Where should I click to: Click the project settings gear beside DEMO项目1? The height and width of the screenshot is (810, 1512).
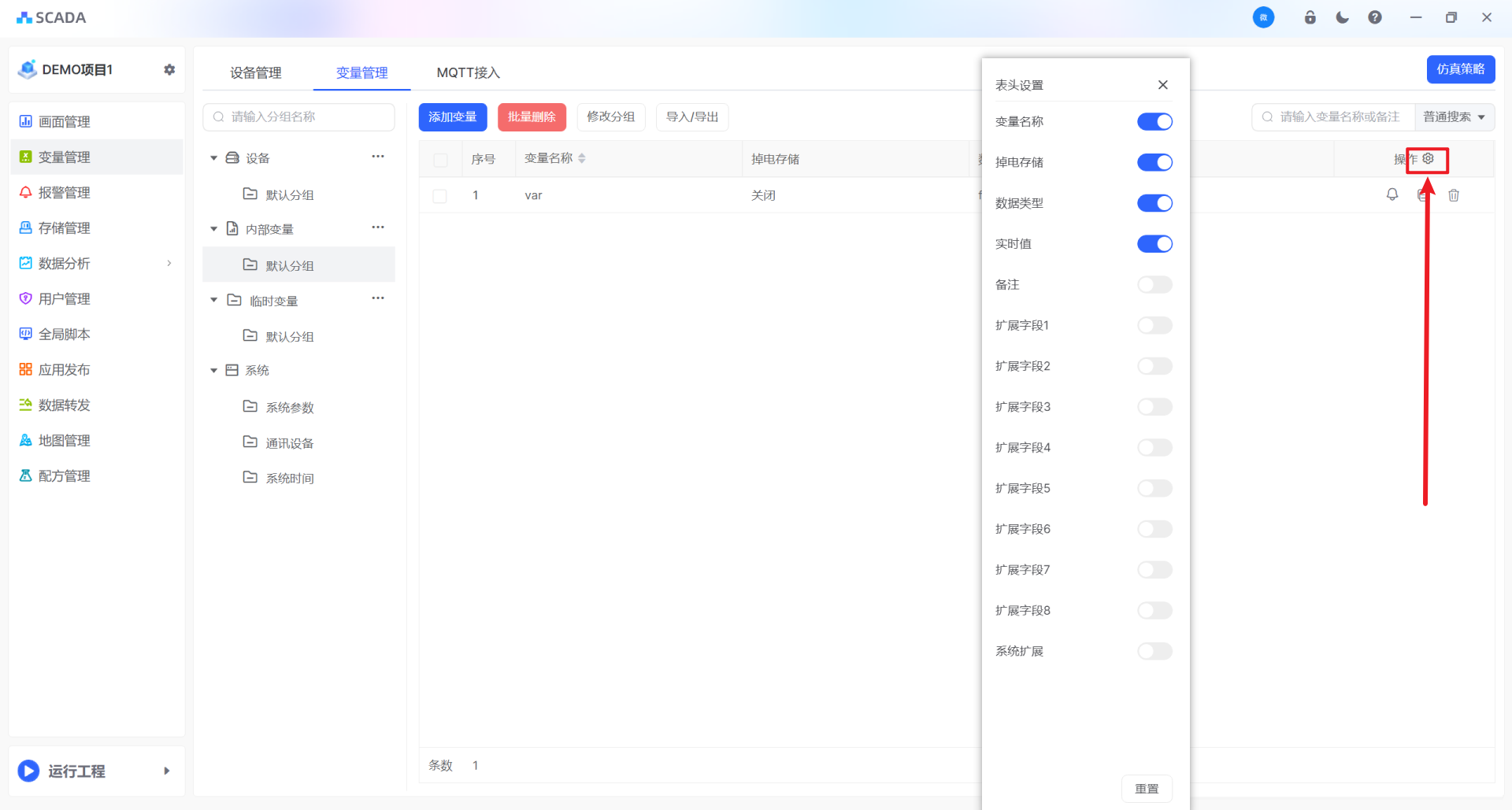(169, 69)
